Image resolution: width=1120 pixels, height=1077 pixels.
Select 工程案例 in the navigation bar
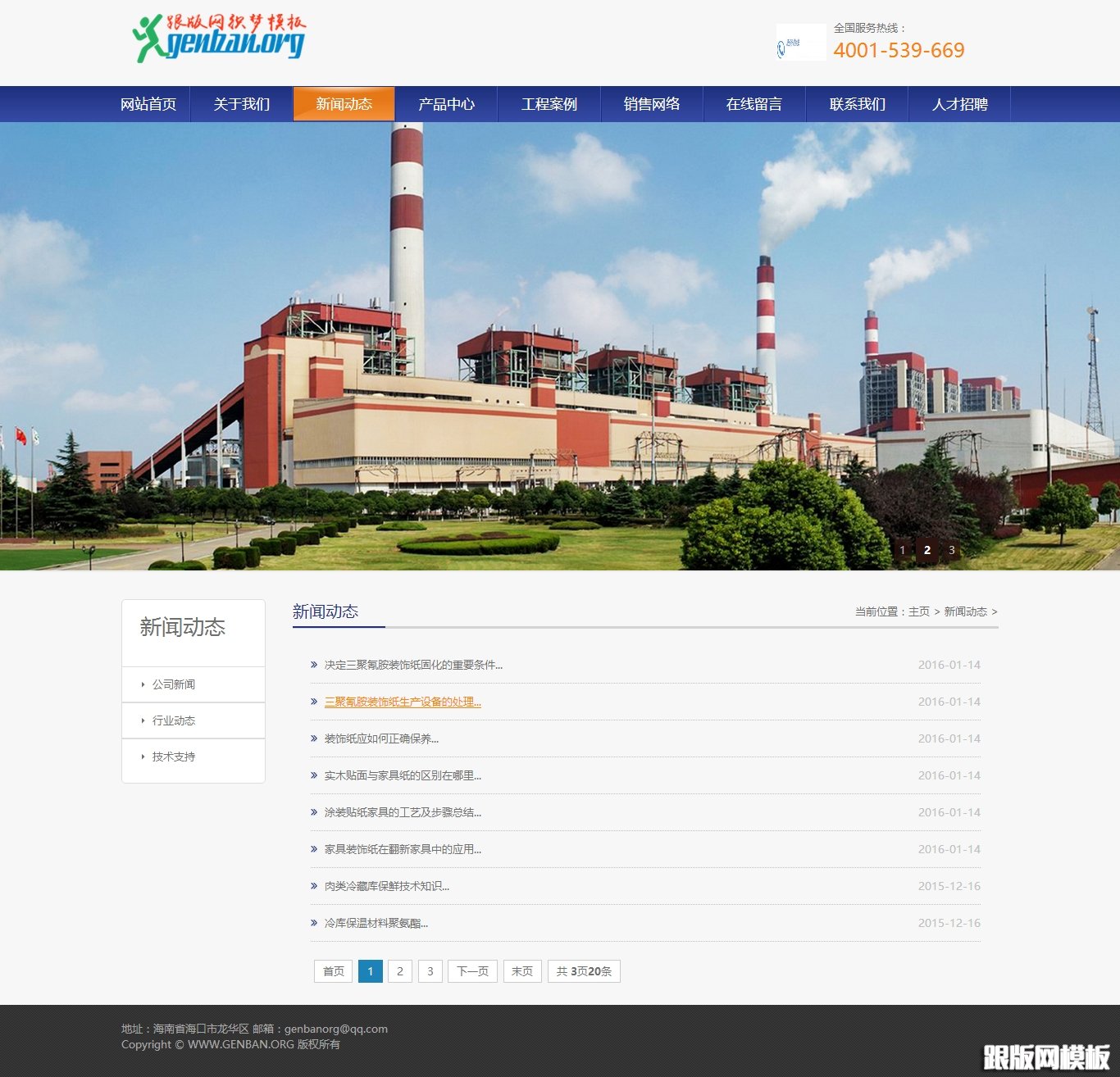(549, 104)
